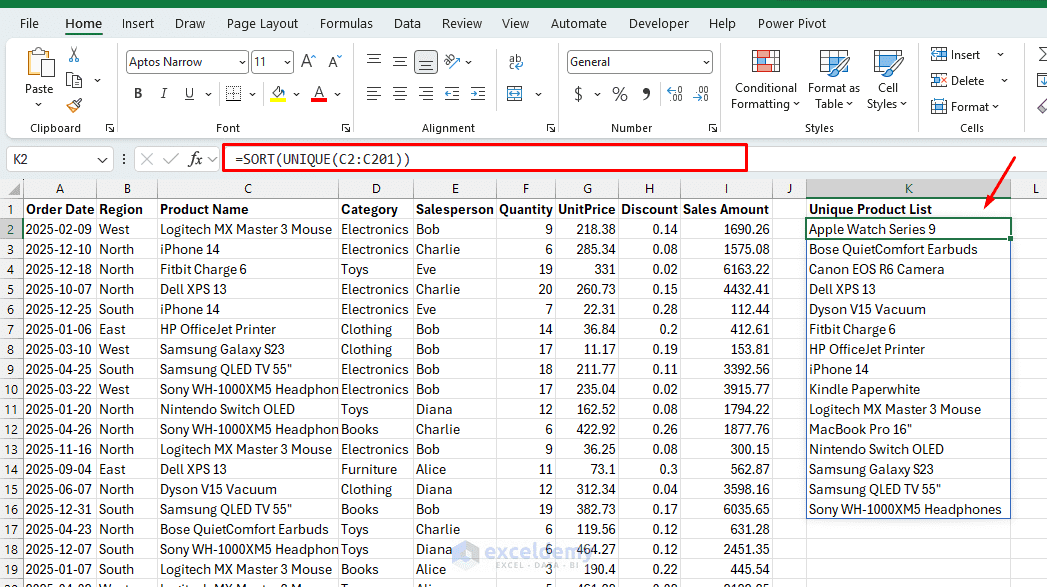This screenshot has width=1047, height=587.
Task: Select the Format Painter brush
Action: 74,106
